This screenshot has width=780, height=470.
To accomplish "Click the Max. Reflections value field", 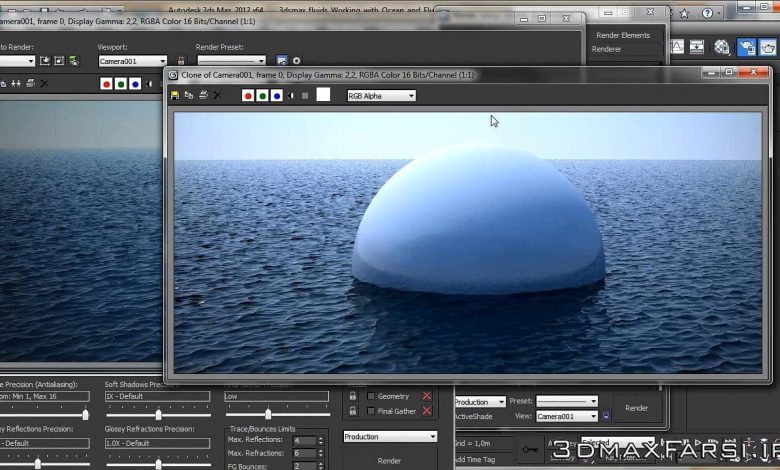I will tap(304, 440).
